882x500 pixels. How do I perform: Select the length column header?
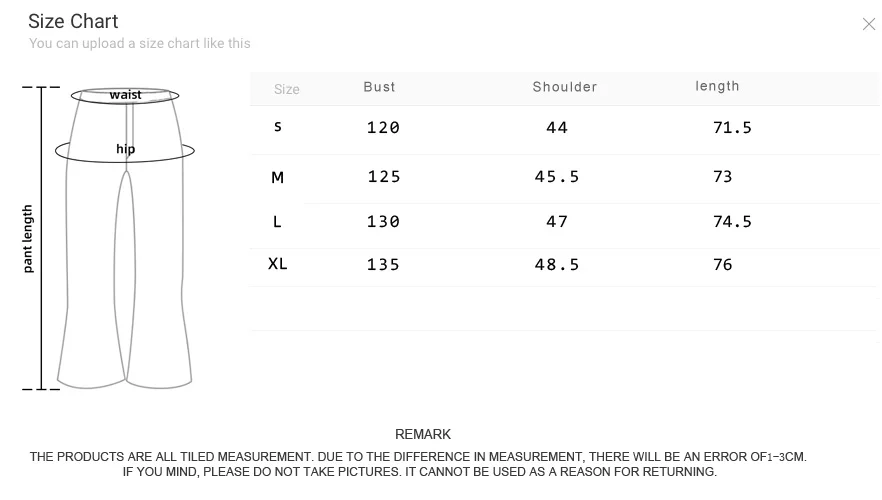[x=717, y=86]
